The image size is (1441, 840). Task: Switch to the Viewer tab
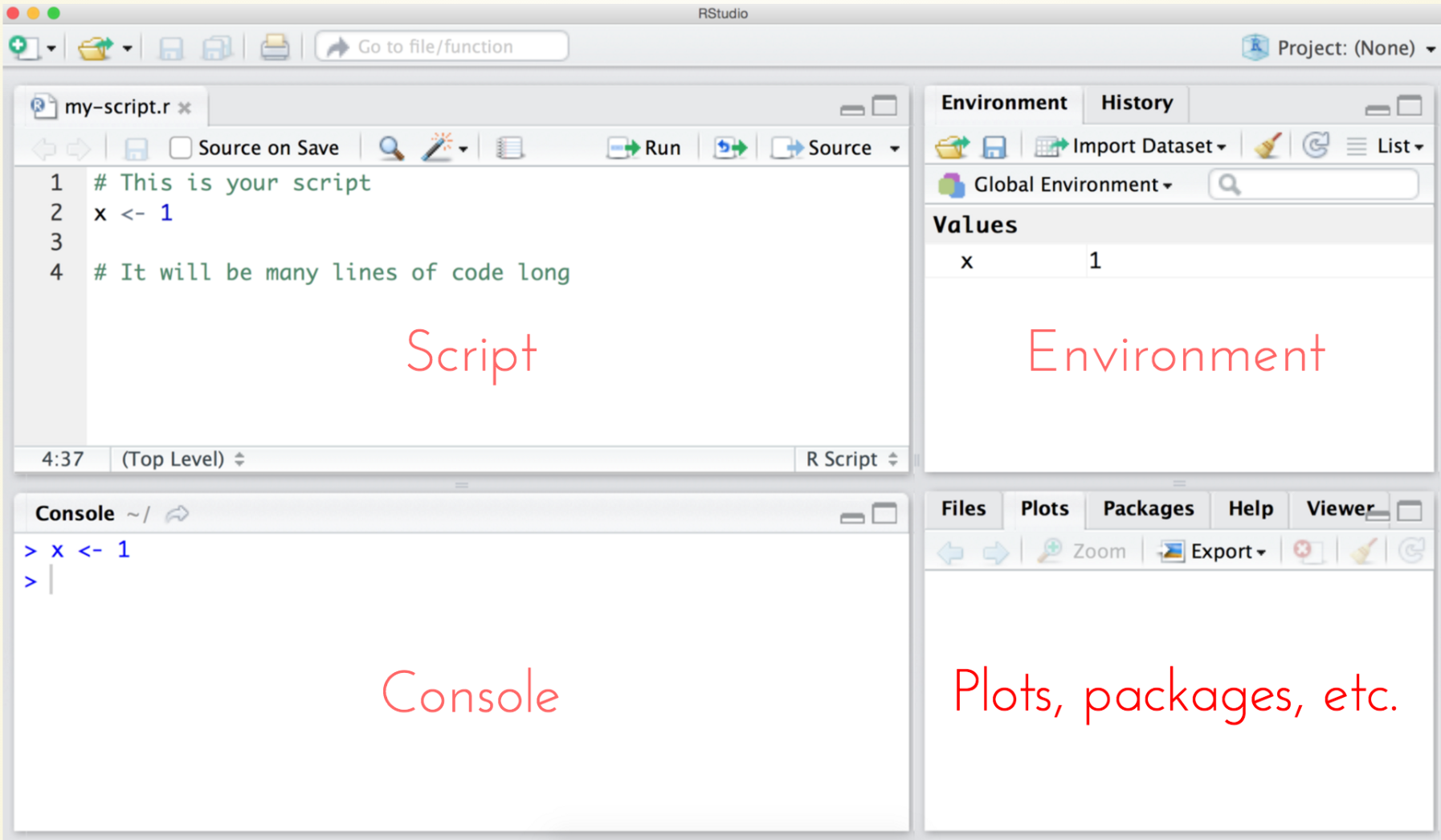click(1339, 508)
